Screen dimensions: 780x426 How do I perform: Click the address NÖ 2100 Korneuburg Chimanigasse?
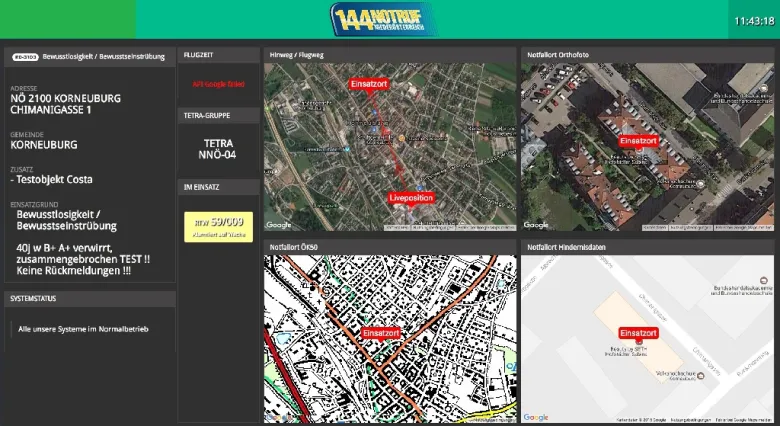[x=65, y=104]
